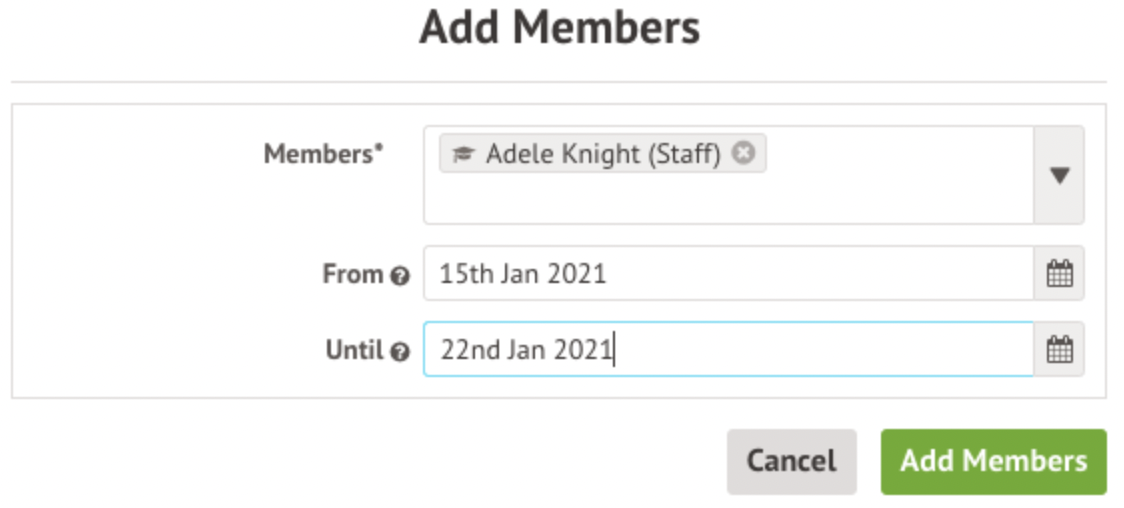This screenshot has width=1124, height=508.
Task: Click the From label text
Action: pos(353,274)
